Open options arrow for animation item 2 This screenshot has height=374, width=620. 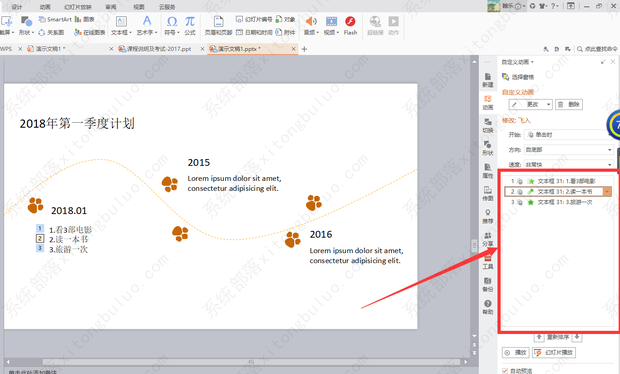[x=607, y=191]
